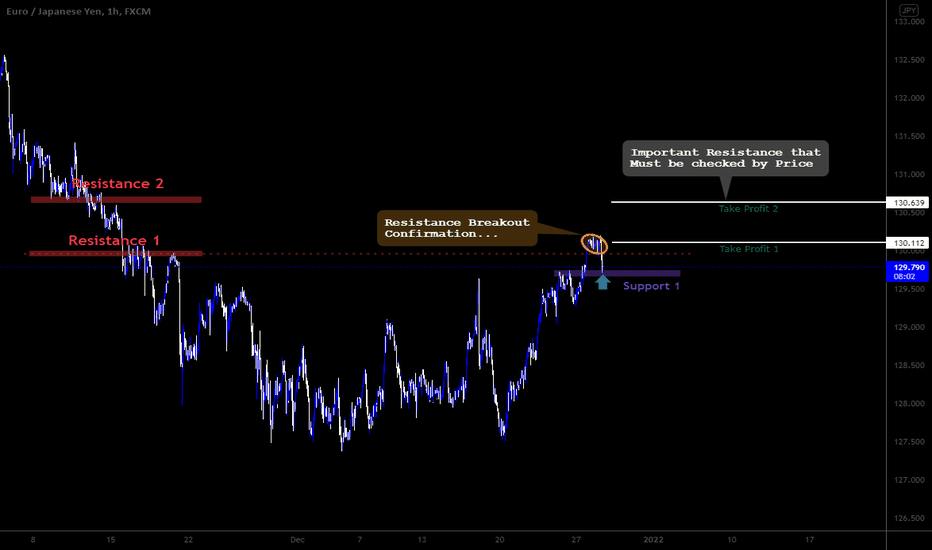The width and height of the screenshot is (932, 550).
Task: Click the 126.500 price axis value
Action: click(909, 518)
